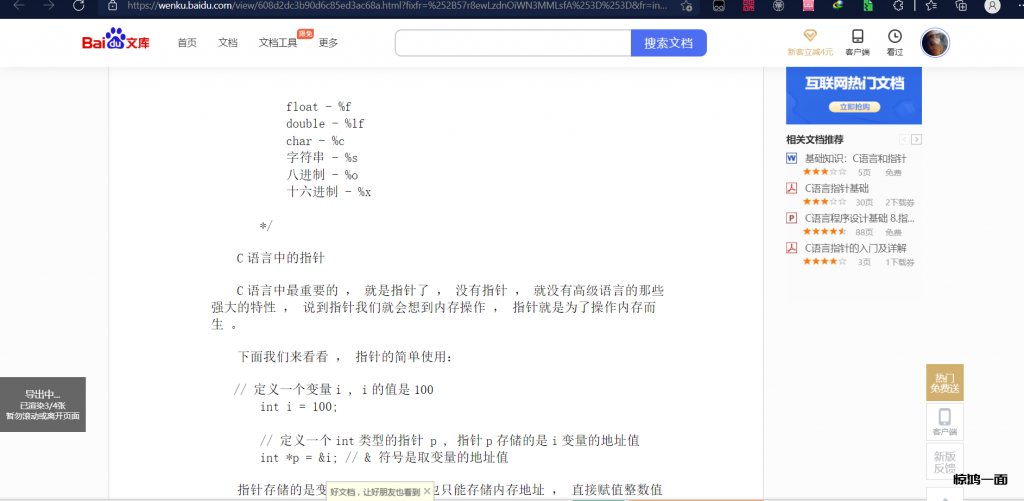Click the browser collections icon

(x=961, y=6)
